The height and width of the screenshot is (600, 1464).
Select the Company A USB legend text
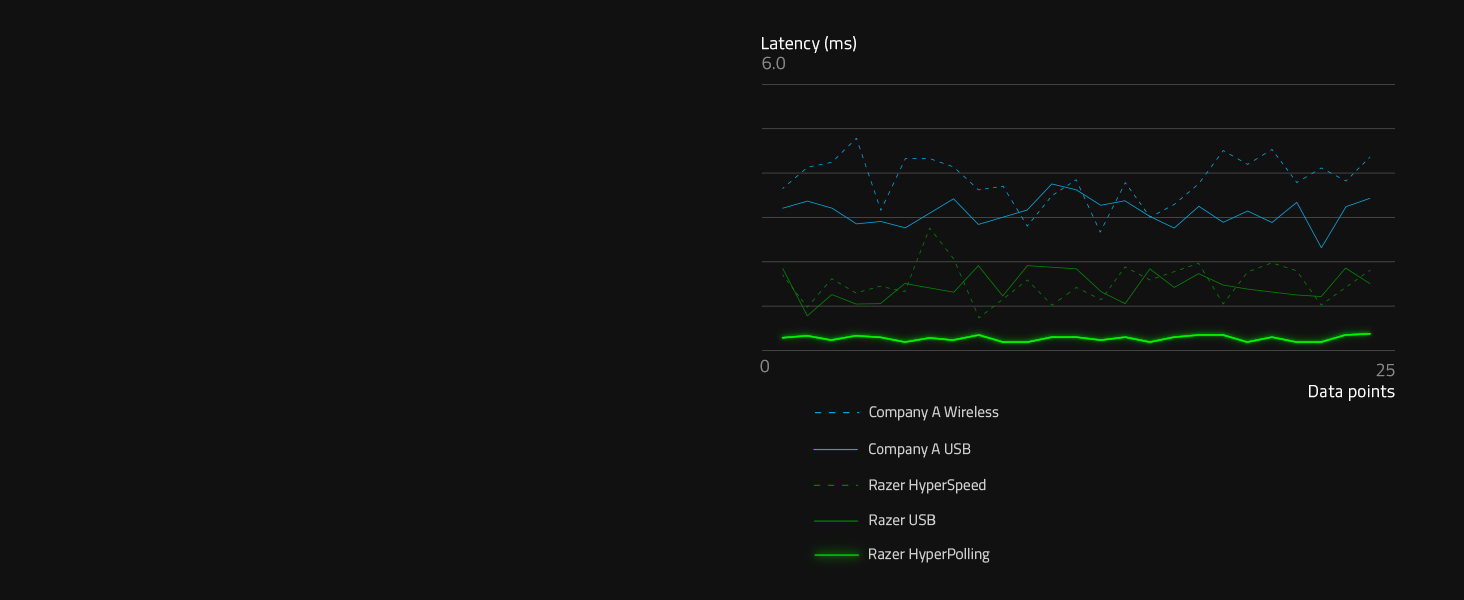(919, 449)
